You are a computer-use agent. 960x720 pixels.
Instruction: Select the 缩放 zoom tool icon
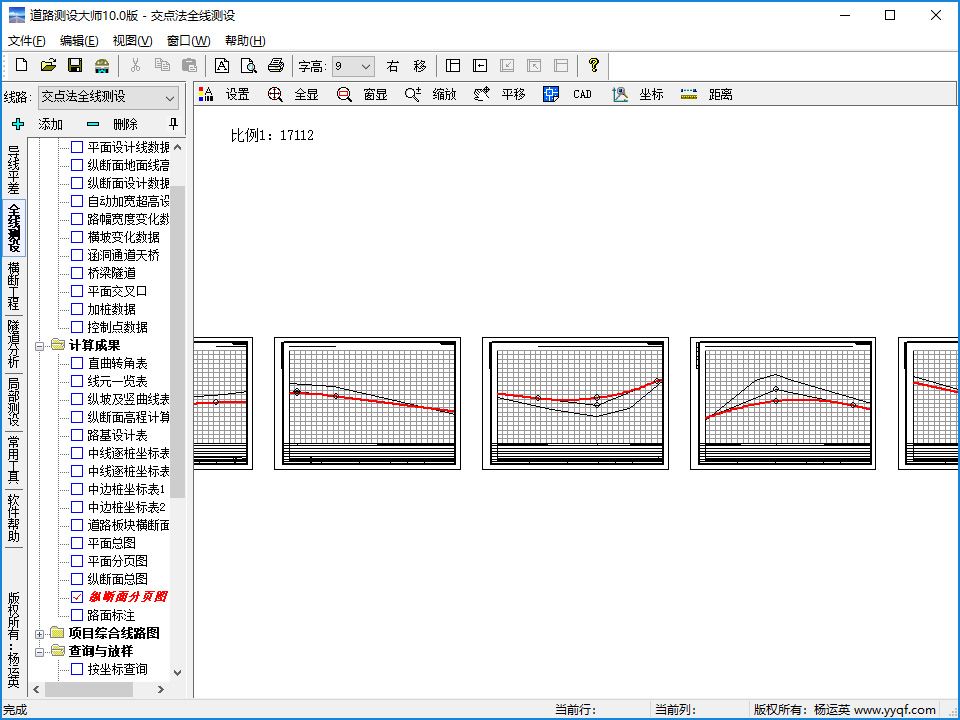(413, 94)
